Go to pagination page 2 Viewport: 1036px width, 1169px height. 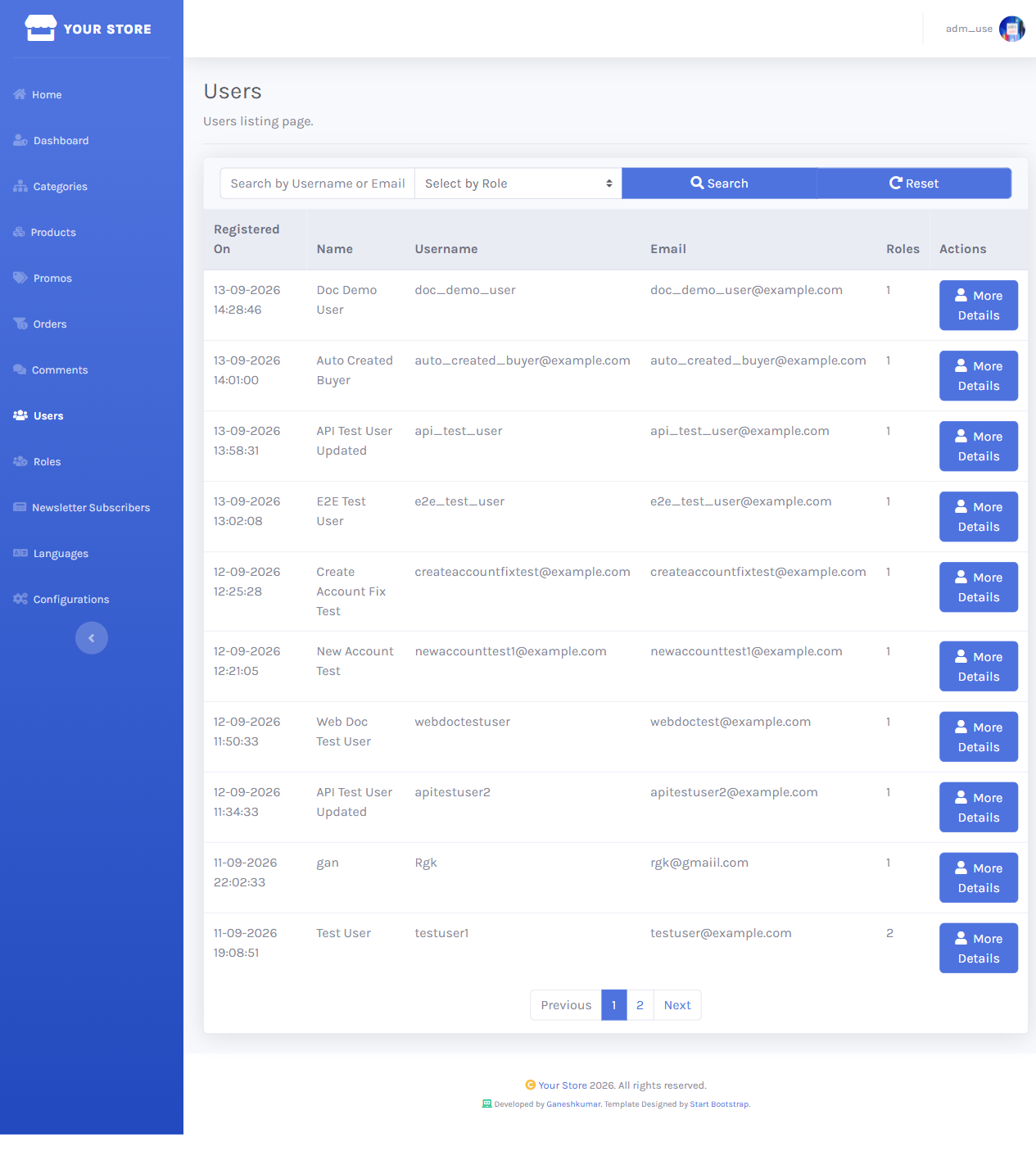point(640,1005)
